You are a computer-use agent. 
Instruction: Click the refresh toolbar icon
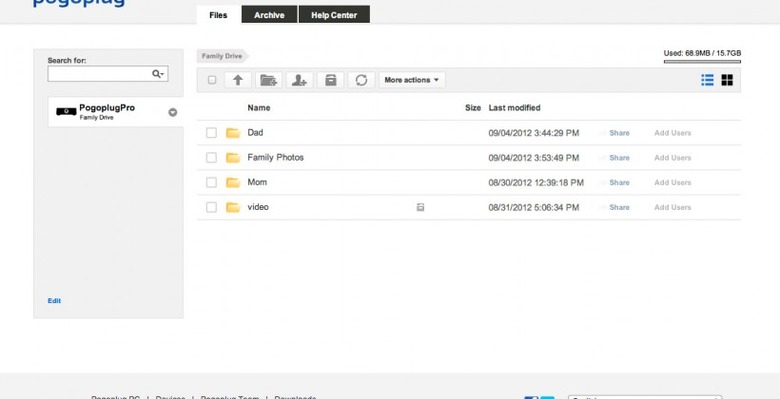pos(362,80)
